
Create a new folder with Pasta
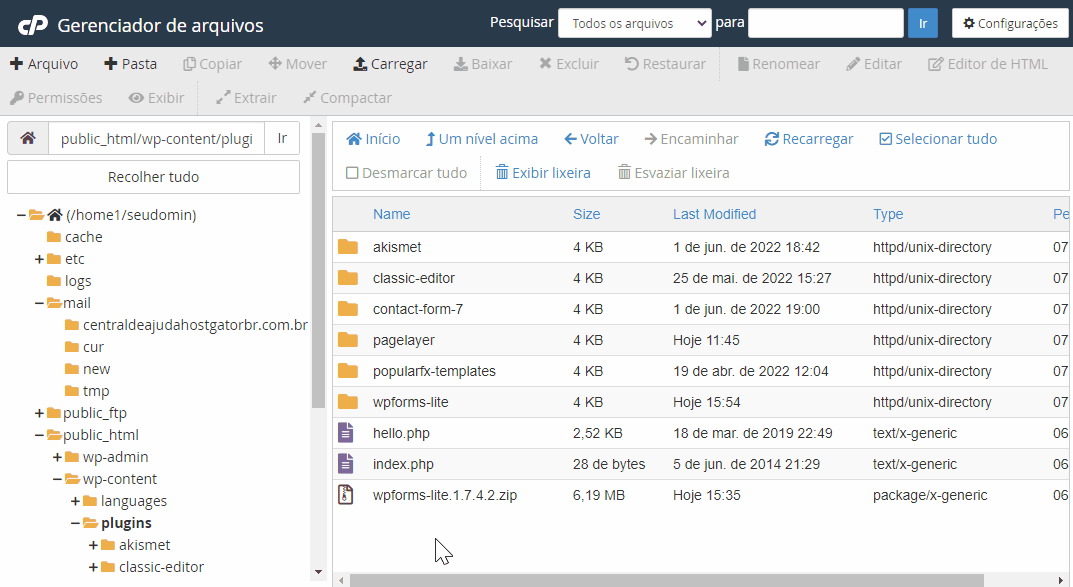pyautogui.click(x=130, y=64)
